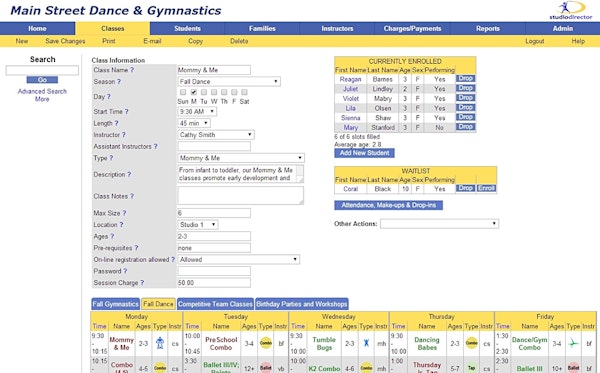Switch to the Competitive Team Classes tab
600x373 pixels.
(x=215, y=304)
